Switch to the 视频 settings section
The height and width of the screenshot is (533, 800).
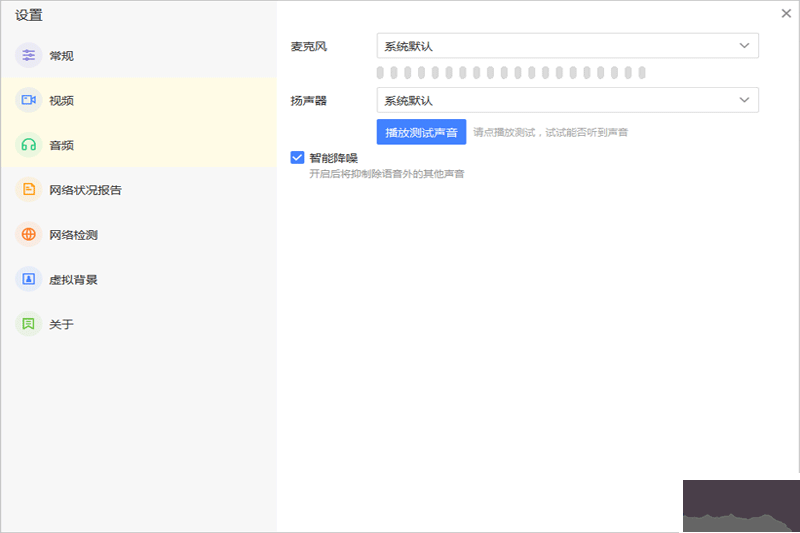[139, 100]
